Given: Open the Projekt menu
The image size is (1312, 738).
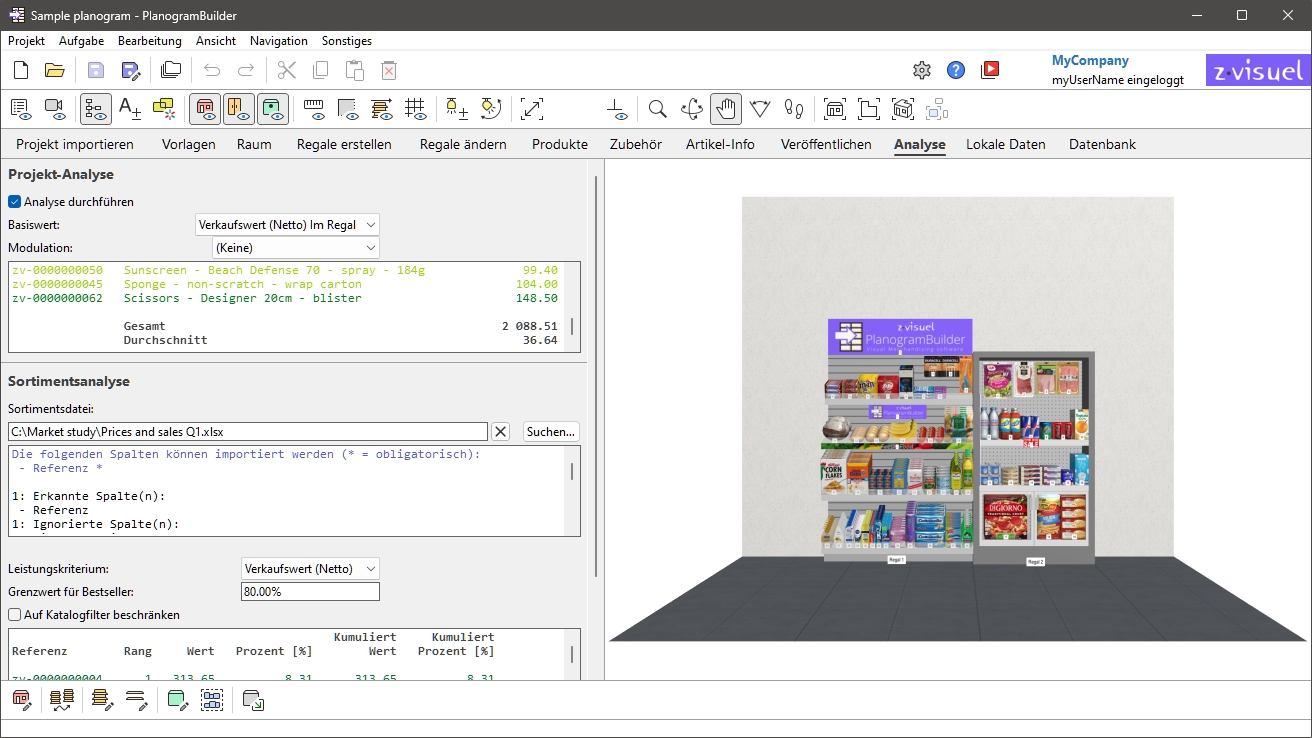Looking at the screenshot, I should [x=26, y=41].
